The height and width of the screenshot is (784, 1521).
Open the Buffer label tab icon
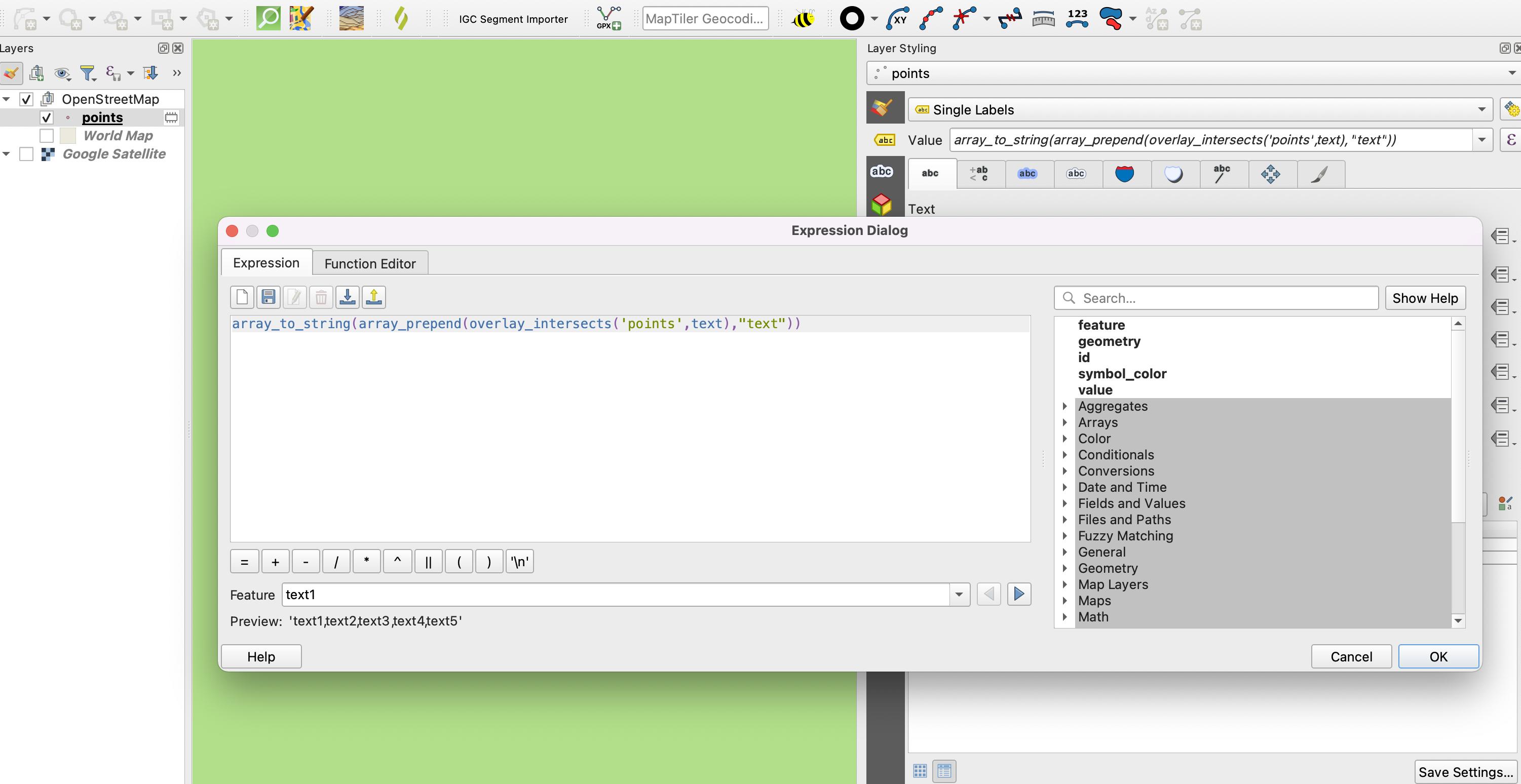coord(1028,174)
